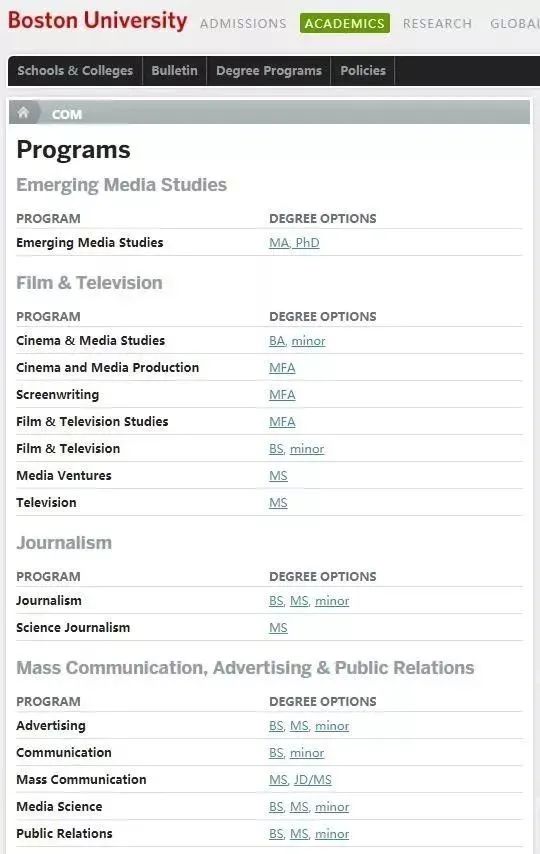Open the Boston University logo link

click(x=98, y=21)
